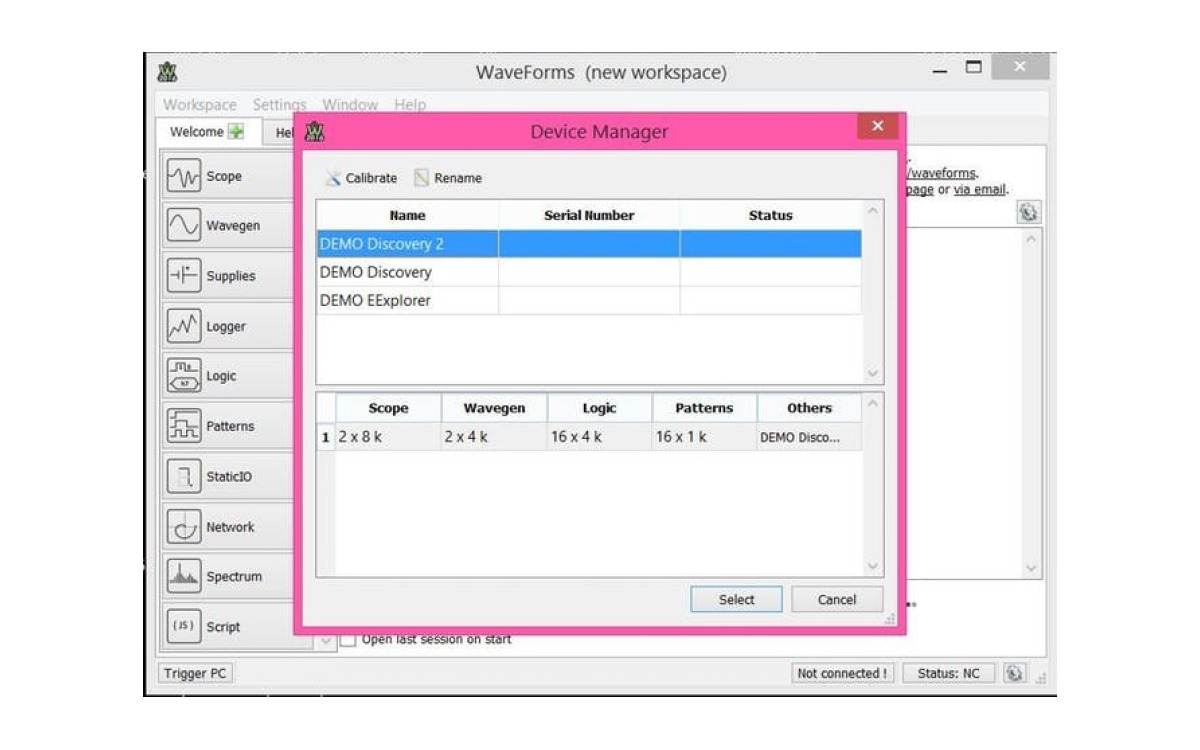The image size is (1200, 750).
Task: Click Rename in Device Manager
Action: tap(448, 178)
